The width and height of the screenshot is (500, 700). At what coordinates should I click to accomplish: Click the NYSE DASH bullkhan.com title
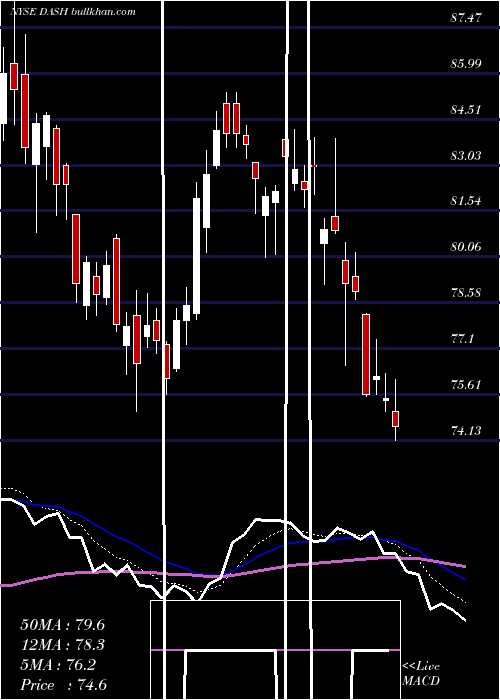[x=73, y=11]
